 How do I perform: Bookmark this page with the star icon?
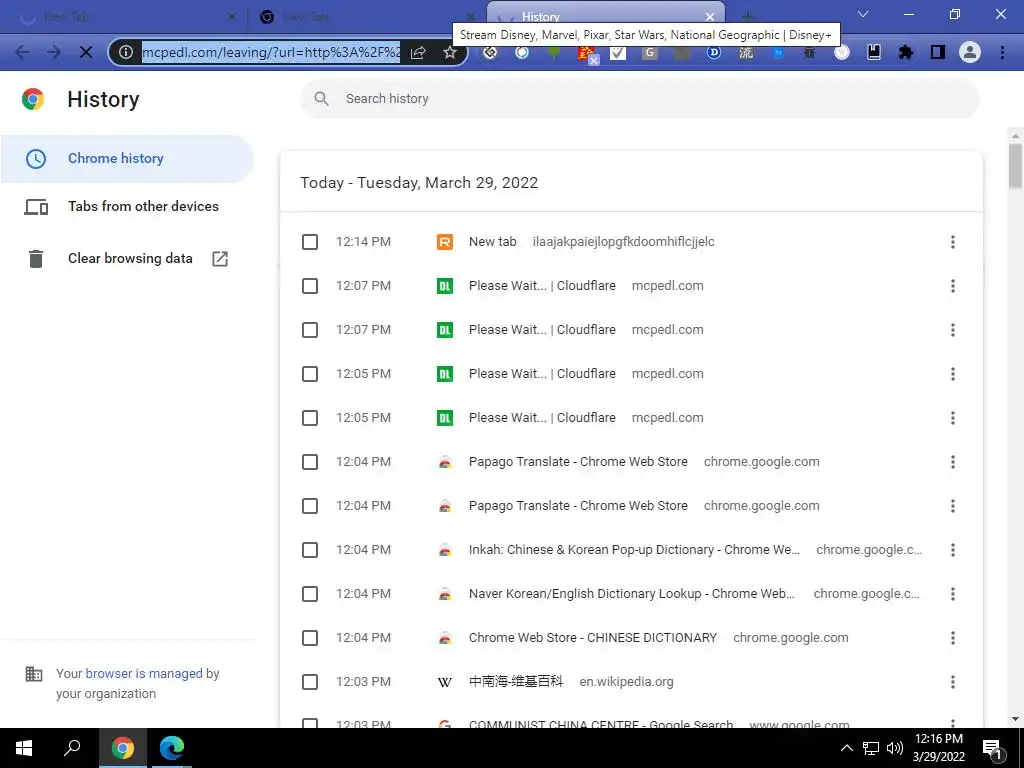coord(449,52)
